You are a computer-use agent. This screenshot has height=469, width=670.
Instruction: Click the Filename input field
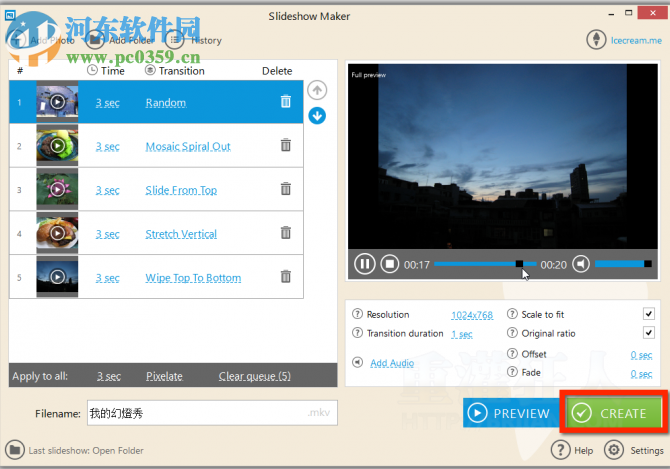(212, 413)
